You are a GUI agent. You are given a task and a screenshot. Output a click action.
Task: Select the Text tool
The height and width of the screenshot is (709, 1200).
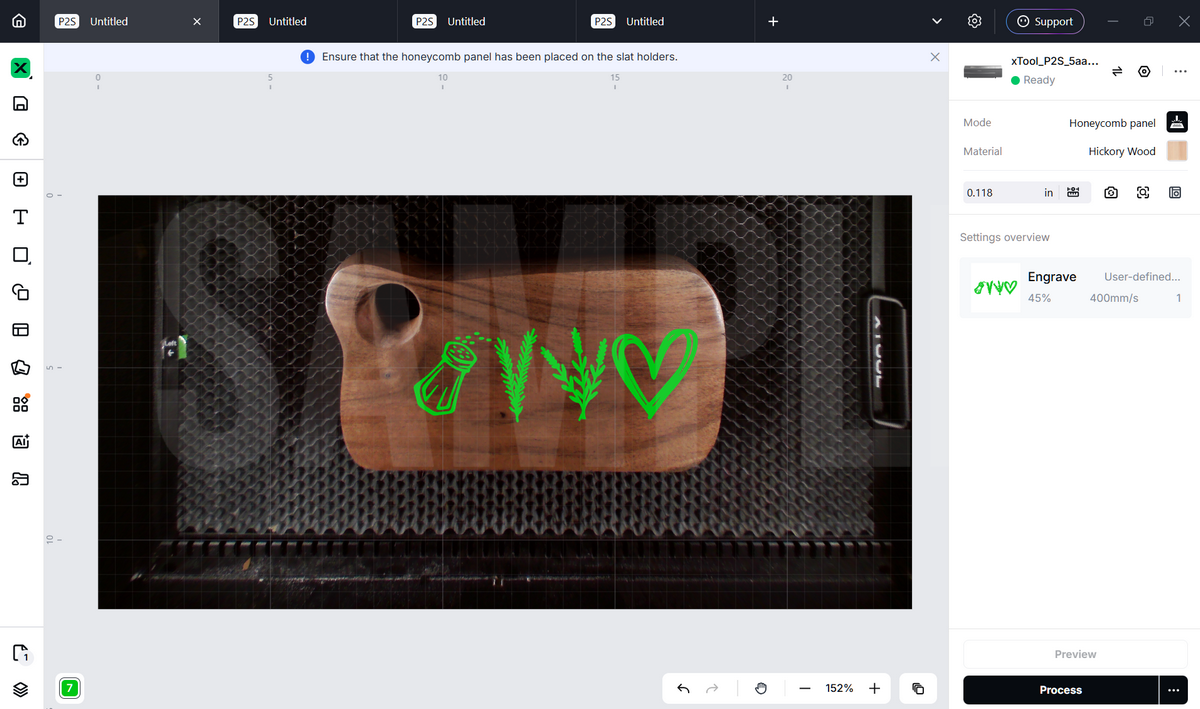20,217
